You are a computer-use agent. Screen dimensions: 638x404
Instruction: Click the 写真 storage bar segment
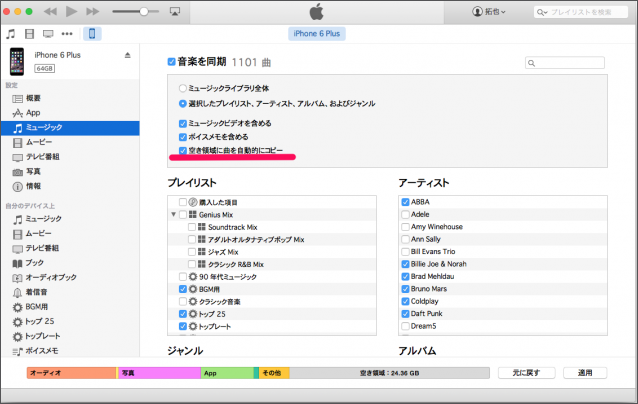pos(159,373)
